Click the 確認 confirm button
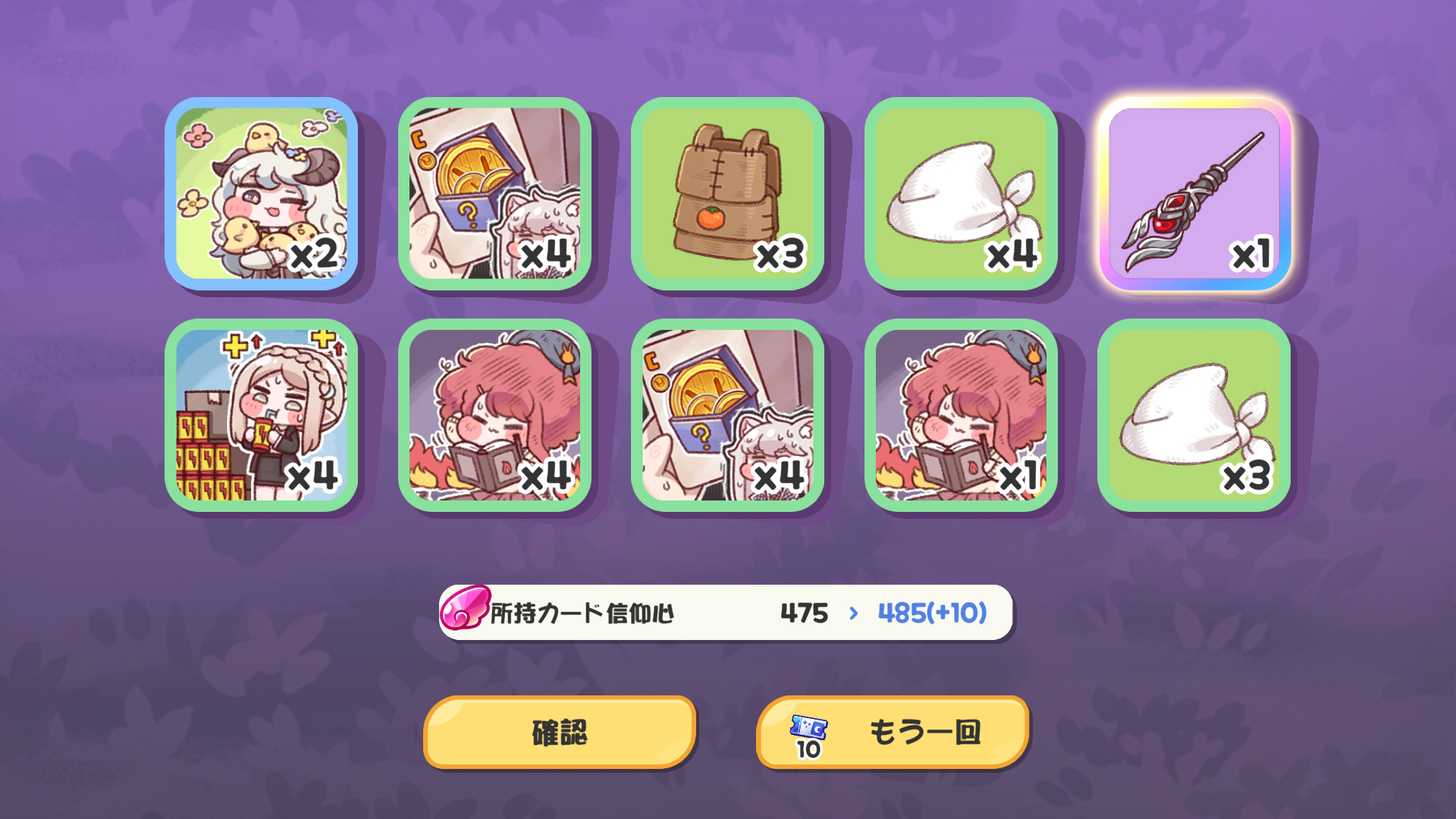1456x819 pixels. click(x=560, y=733)
